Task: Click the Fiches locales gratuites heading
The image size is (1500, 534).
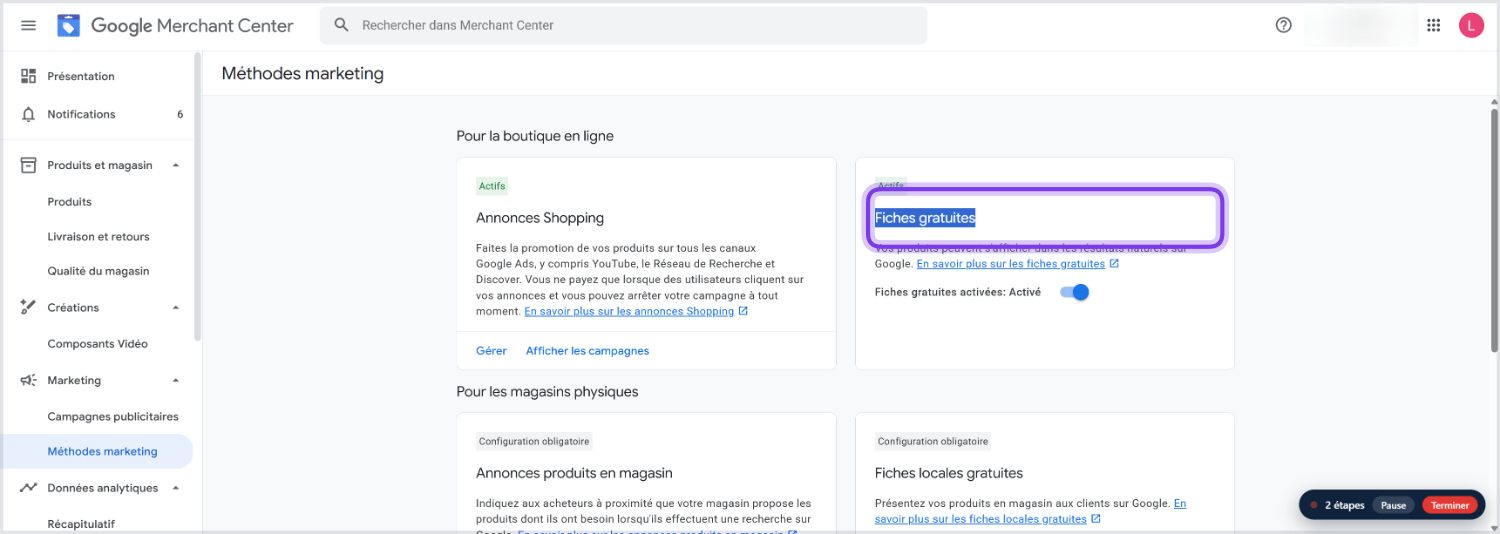Action: (949, 473)
